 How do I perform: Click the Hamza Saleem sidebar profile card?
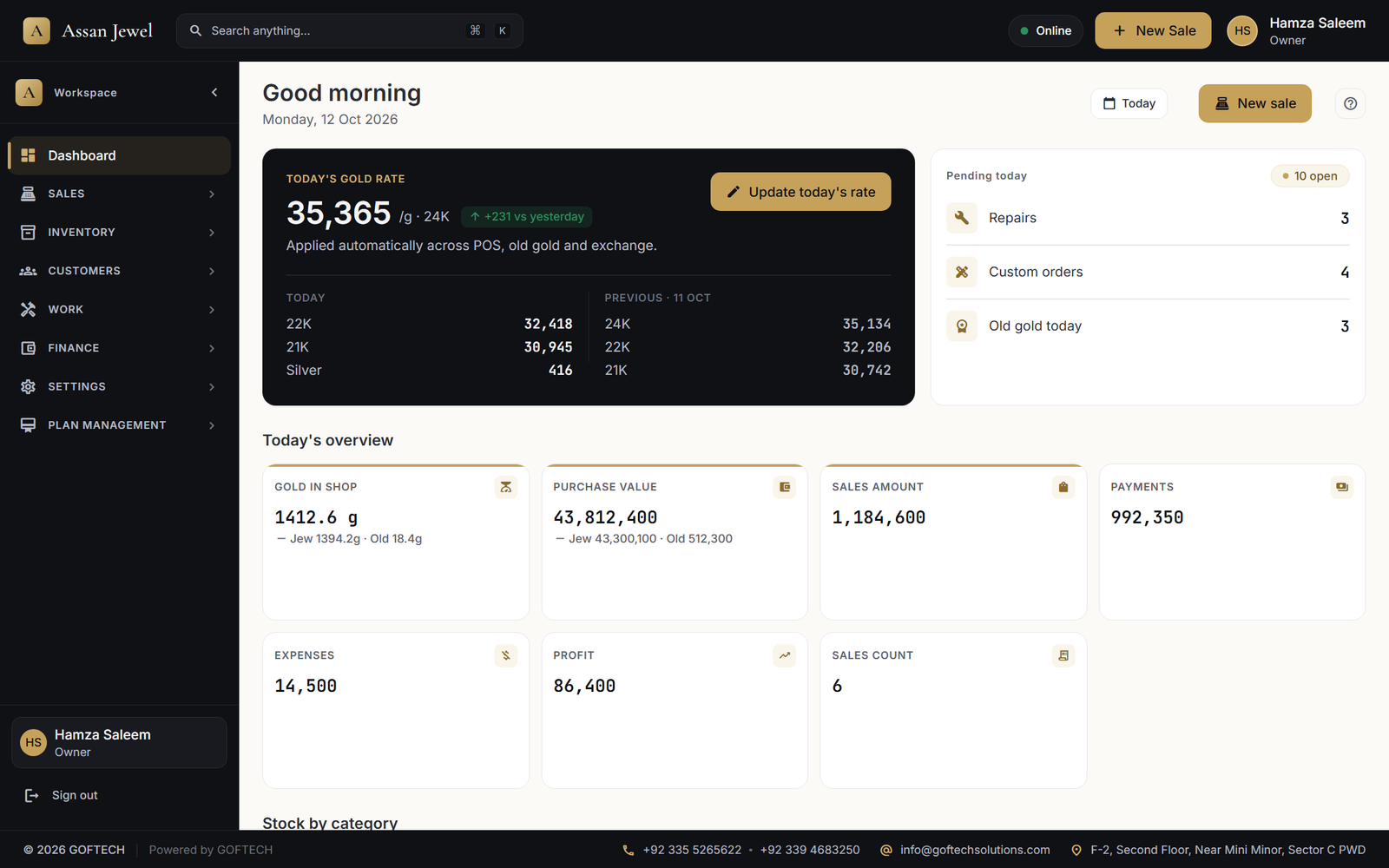119,742
